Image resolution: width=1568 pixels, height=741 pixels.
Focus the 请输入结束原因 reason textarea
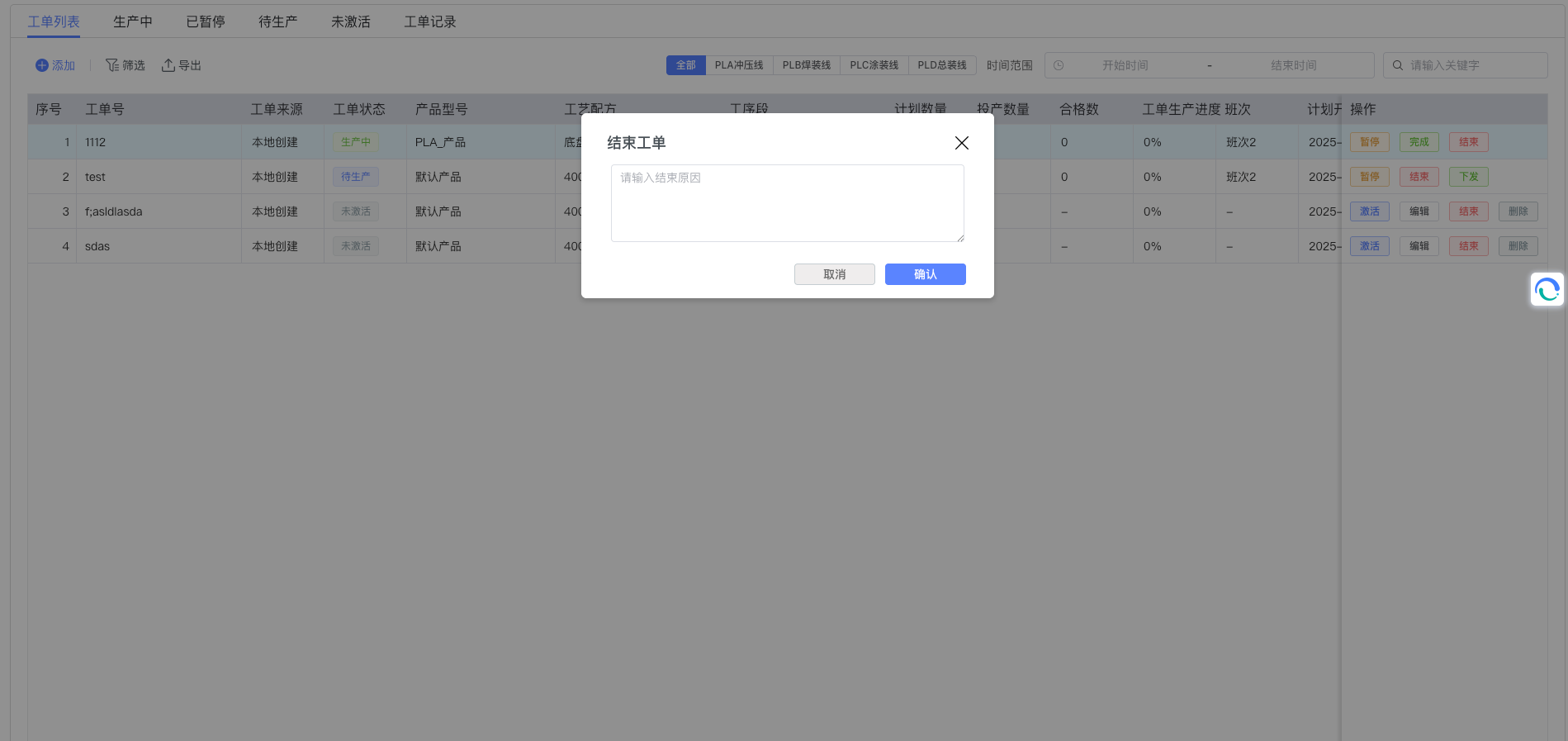tap(787, 203)
